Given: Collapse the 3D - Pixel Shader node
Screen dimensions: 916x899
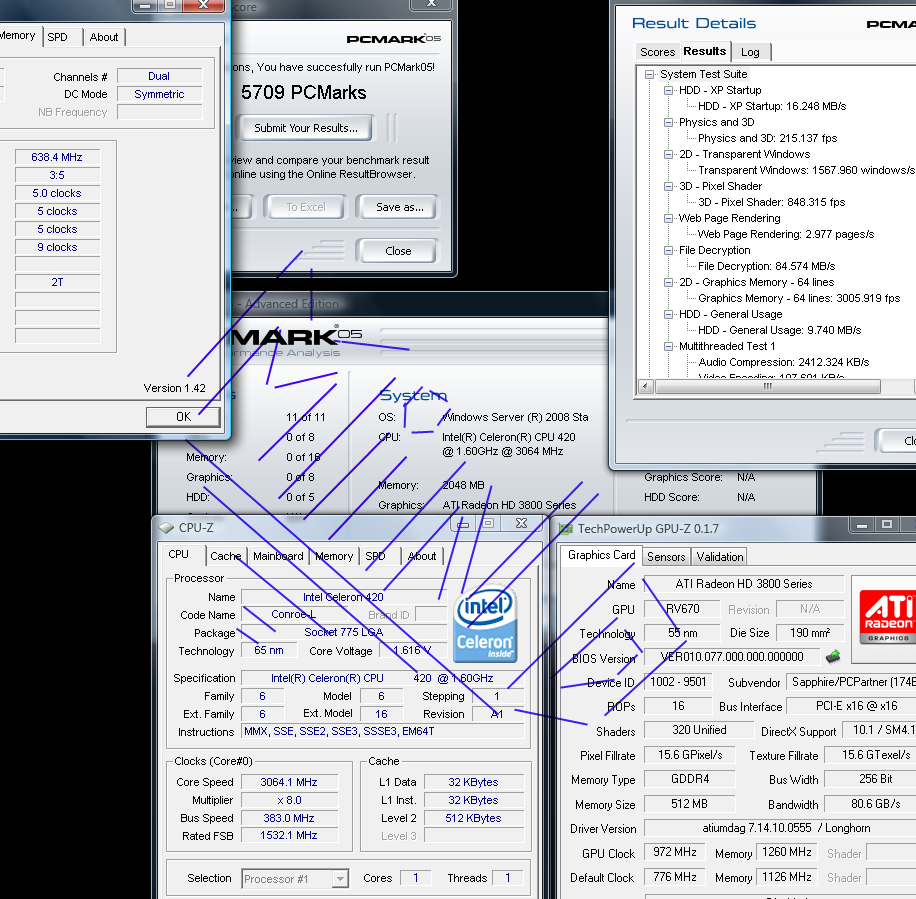Looking at the screenshot, I should [x=668, y=186].
